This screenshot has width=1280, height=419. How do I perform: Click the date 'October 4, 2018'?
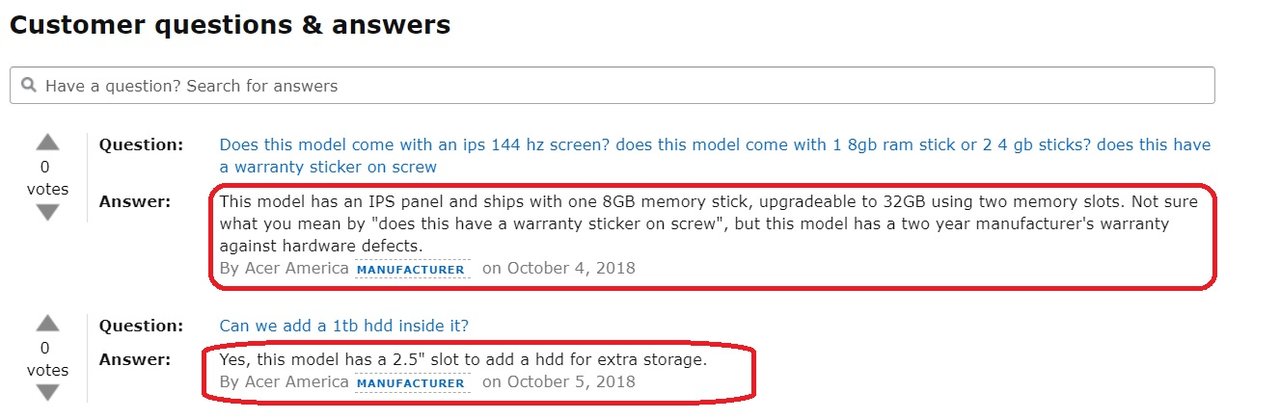(571, 268)
